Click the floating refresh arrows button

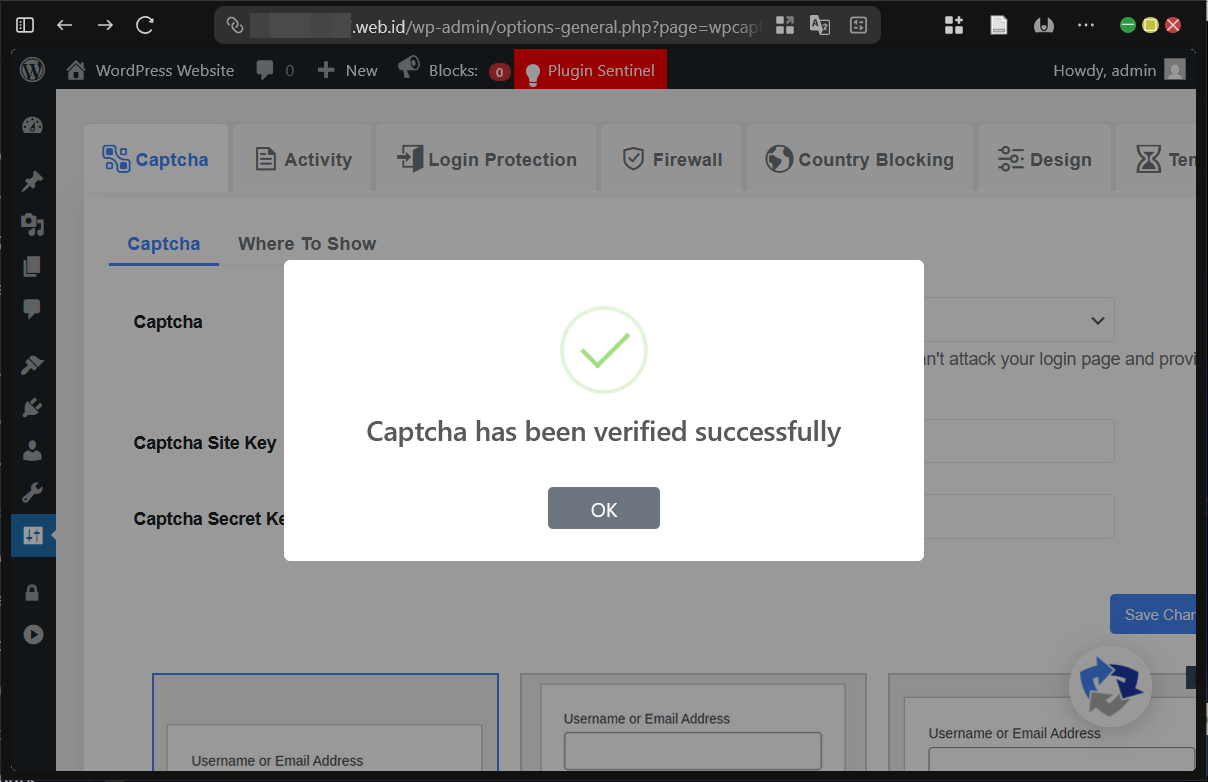(x=1110, y=688)
